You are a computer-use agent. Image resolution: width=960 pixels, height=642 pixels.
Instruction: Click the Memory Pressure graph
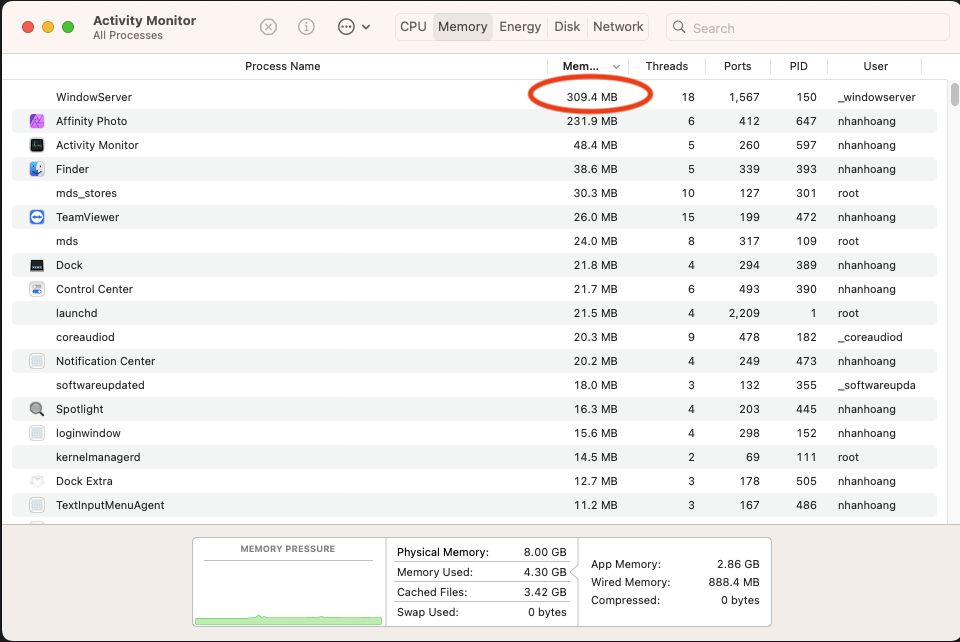click(x=288, y=592)
